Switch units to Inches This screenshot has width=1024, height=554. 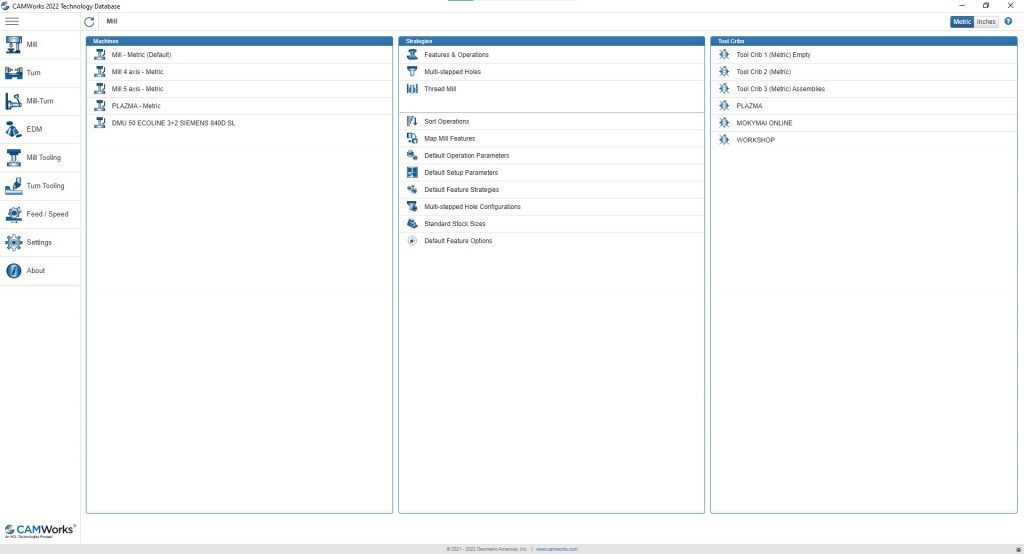click(986, 22)
